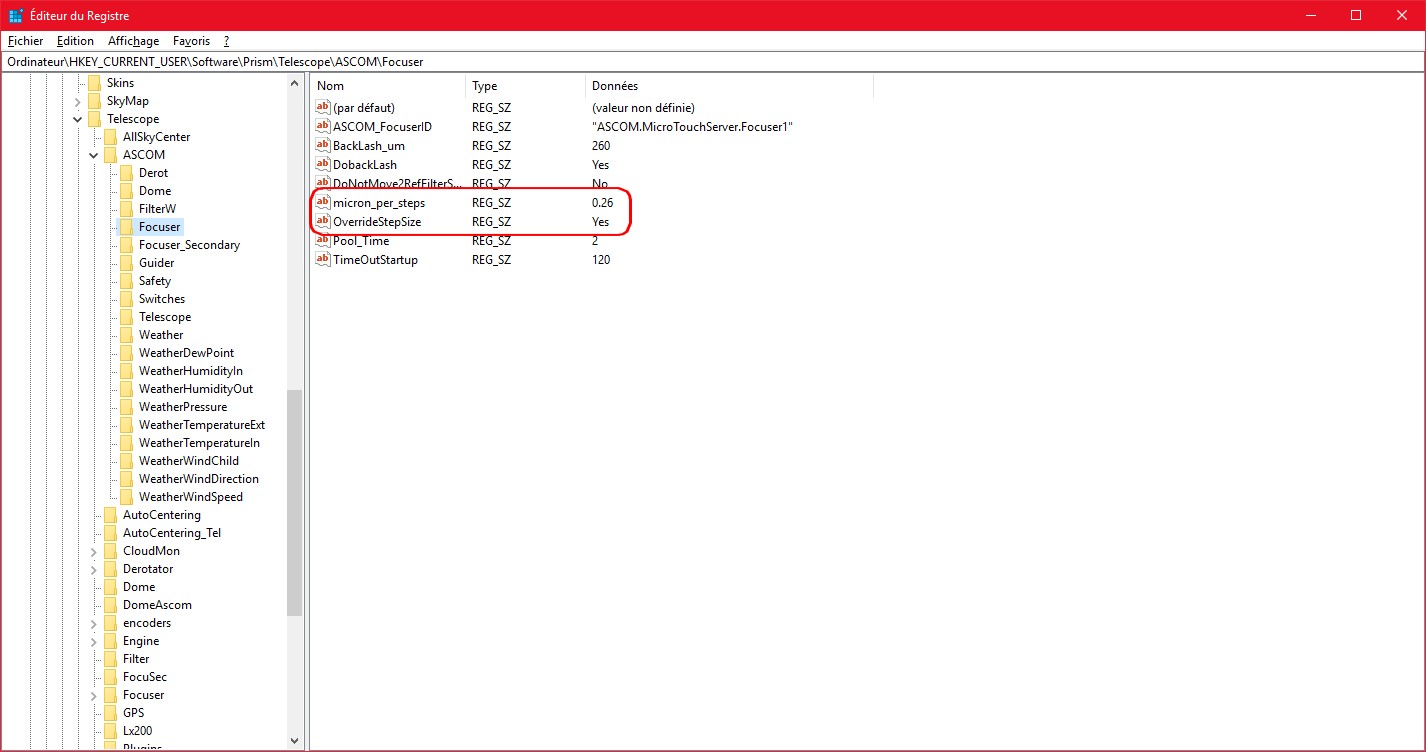Click the Focuser_Secondary folder icon
The width and height of the screenshot is (1426, 752).
[126, 245]
